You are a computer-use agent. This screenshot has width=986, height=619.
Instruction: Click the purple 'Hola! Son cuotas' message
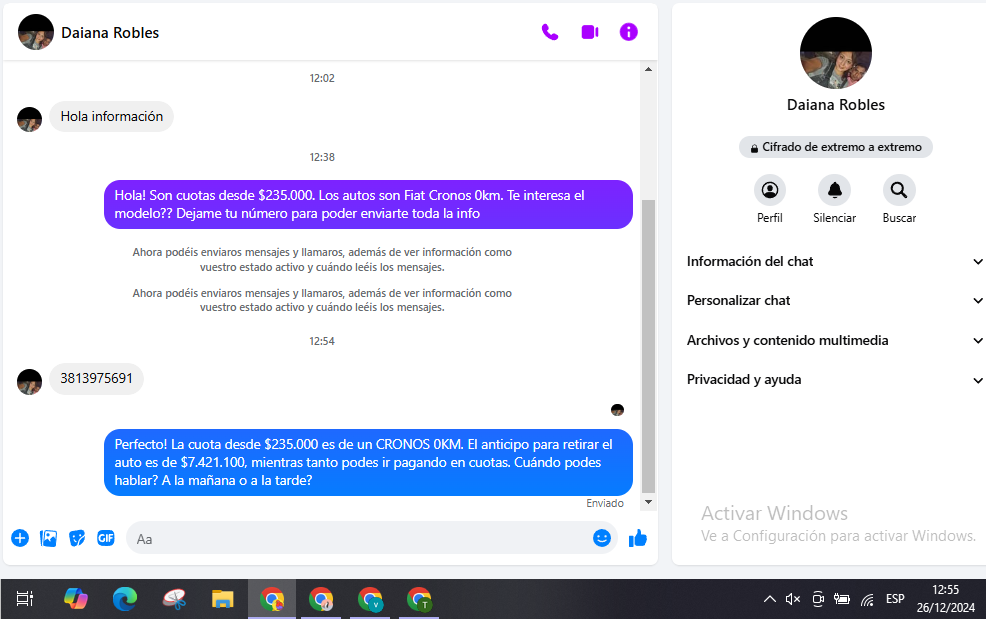point(368,204)
